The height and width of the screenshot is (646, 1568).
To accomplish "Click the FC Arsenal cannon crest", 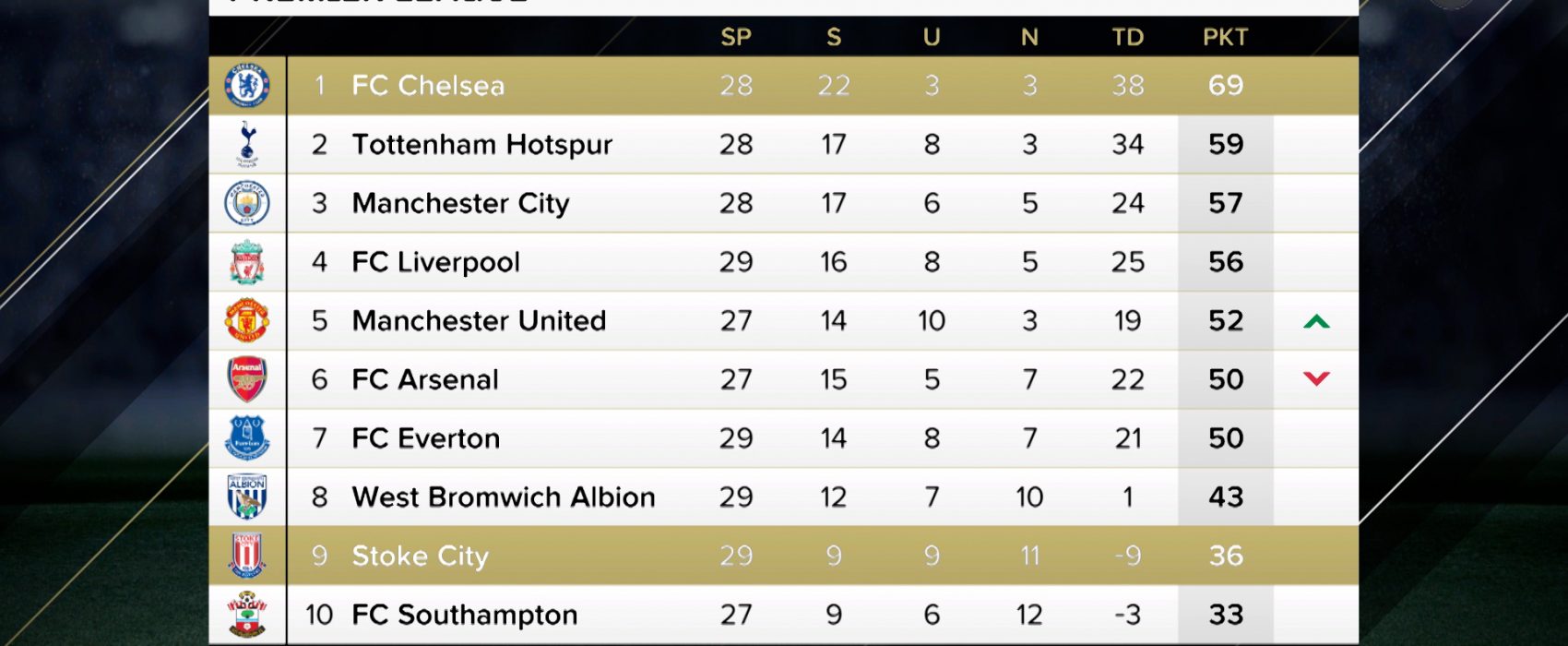I will [247, 379].
